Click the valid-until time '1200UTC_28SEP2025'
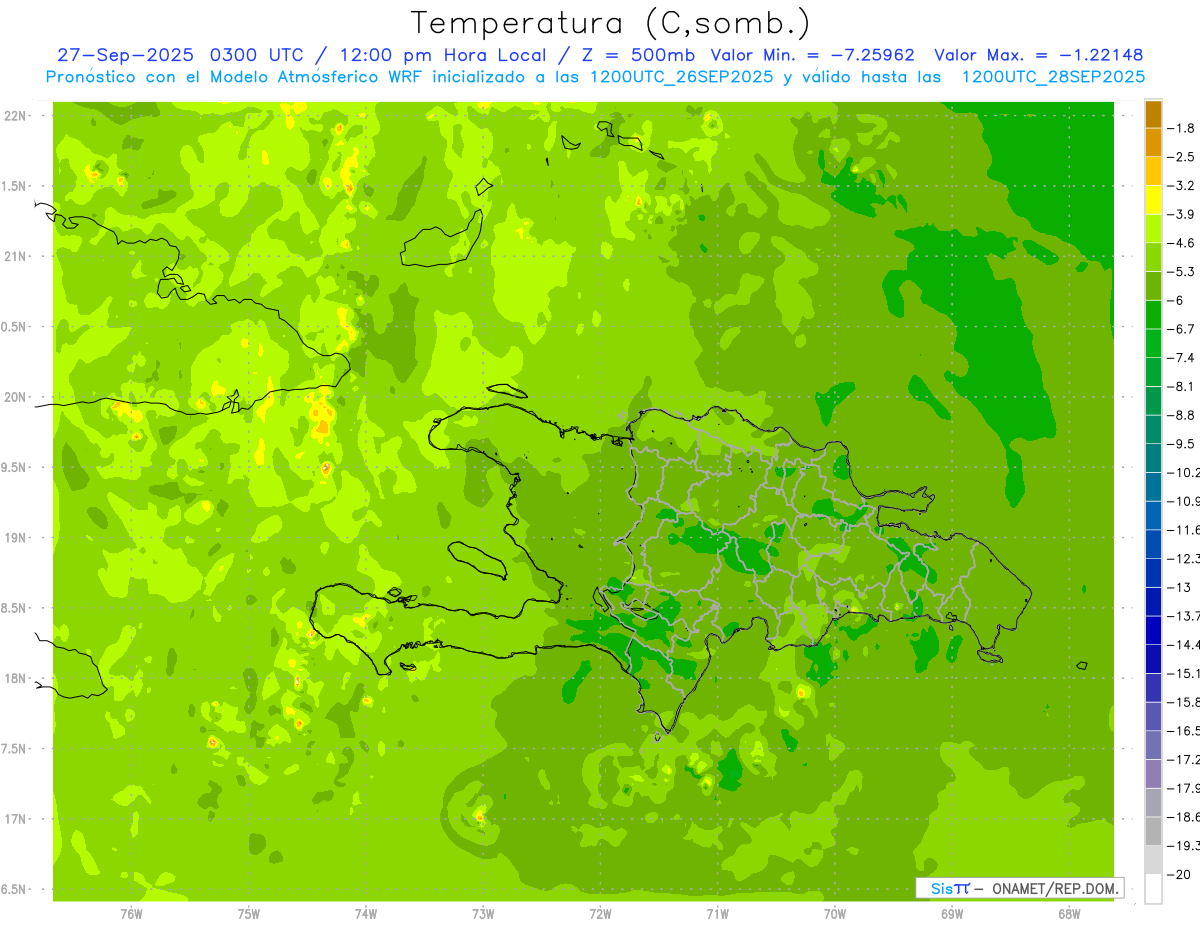This screenshot has width=1200, height=927. [1053, 77]
